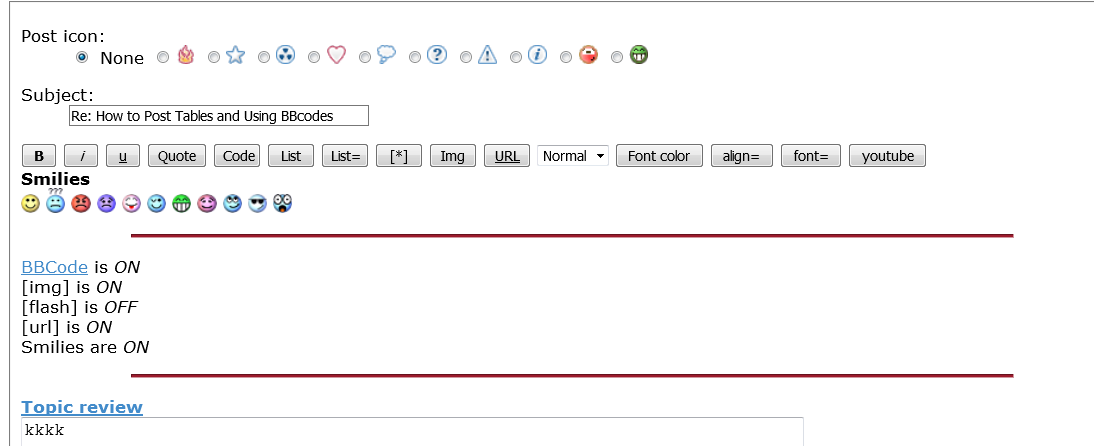The width and height of the screenshot is (1094, 446).
Task: Choose the radioactive post icon radio button
Action: [264, 57]
